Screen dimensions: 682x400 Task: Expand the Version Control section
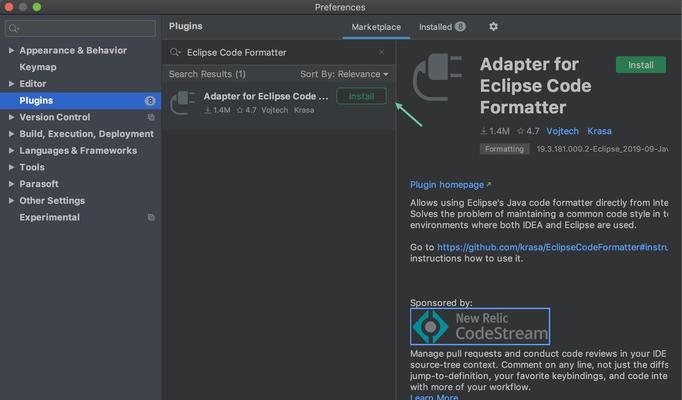11,117
